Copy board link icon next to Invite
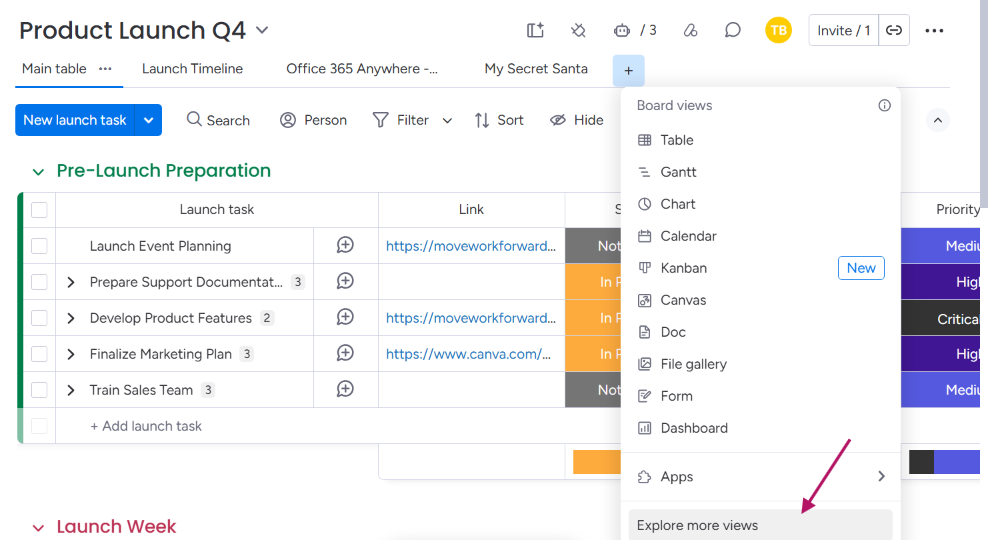The width and height of the screenshot is (988, 540). tap(893, 30)
